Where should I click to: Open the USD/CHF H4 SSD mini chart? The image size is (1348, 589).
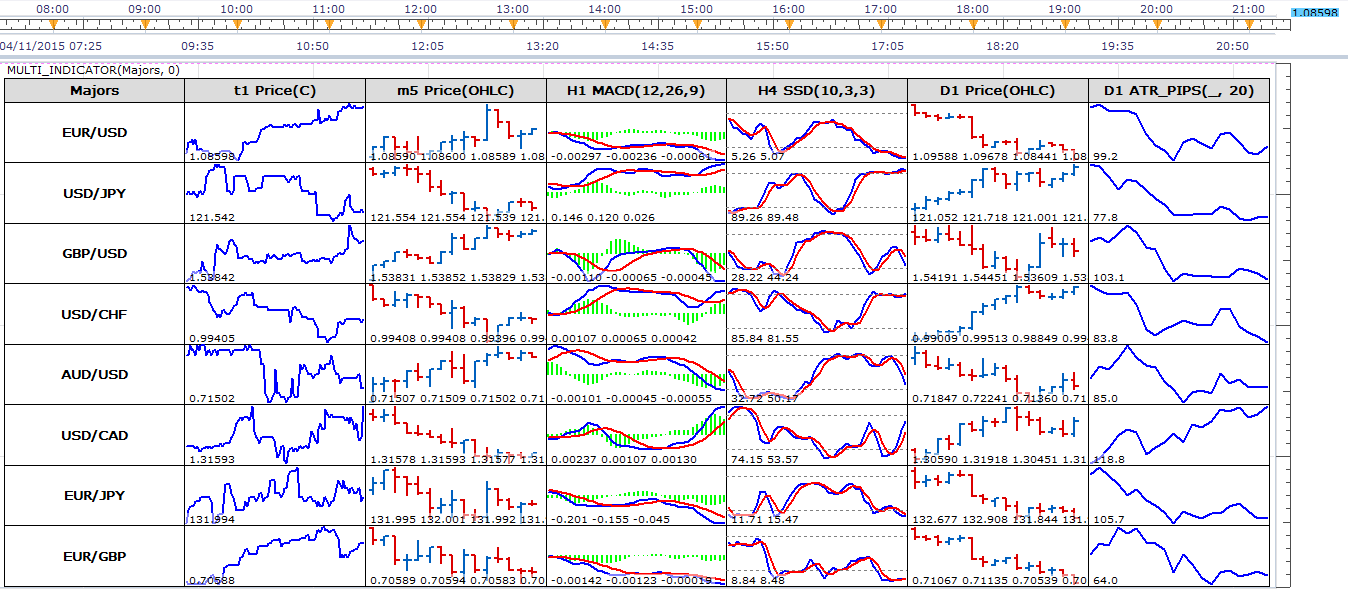818,314
